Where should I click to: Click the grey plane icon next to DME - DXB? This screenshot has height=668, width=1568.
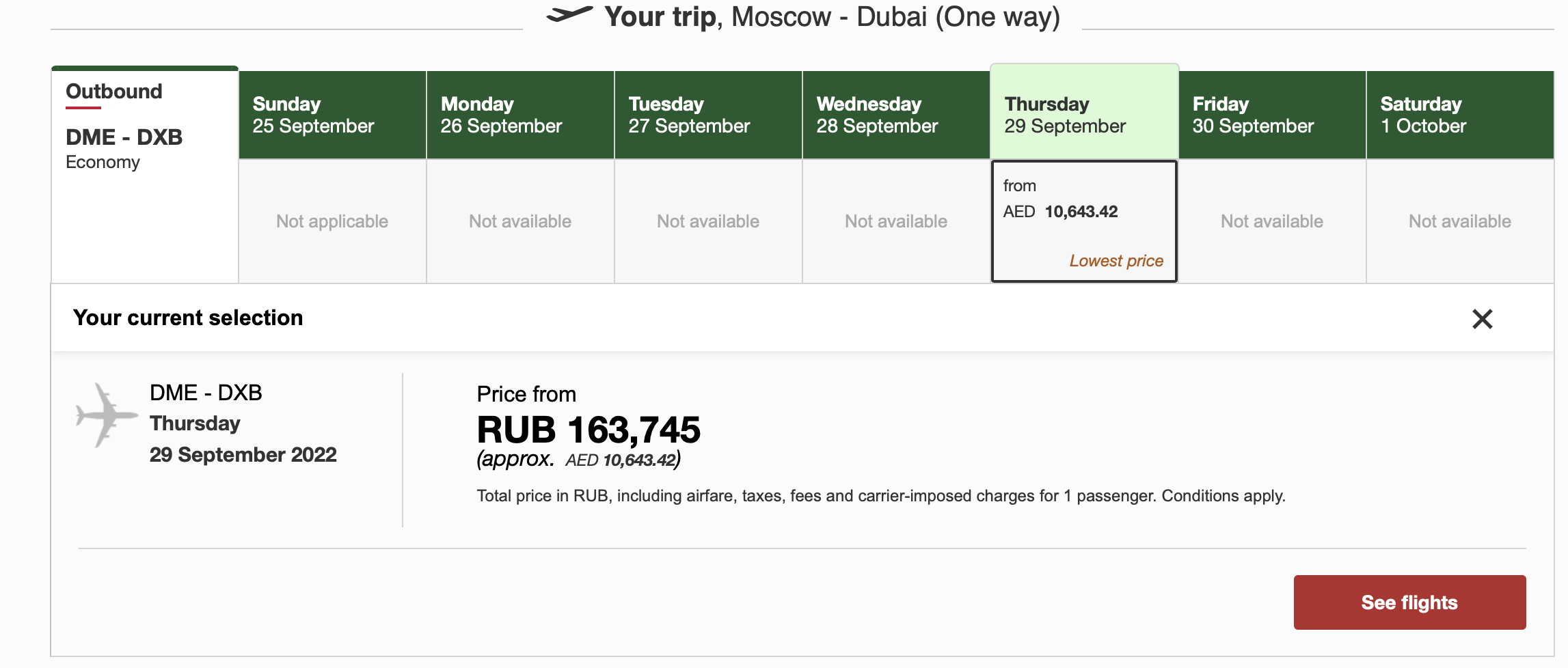pyautogui.click(x=106, y=415)
